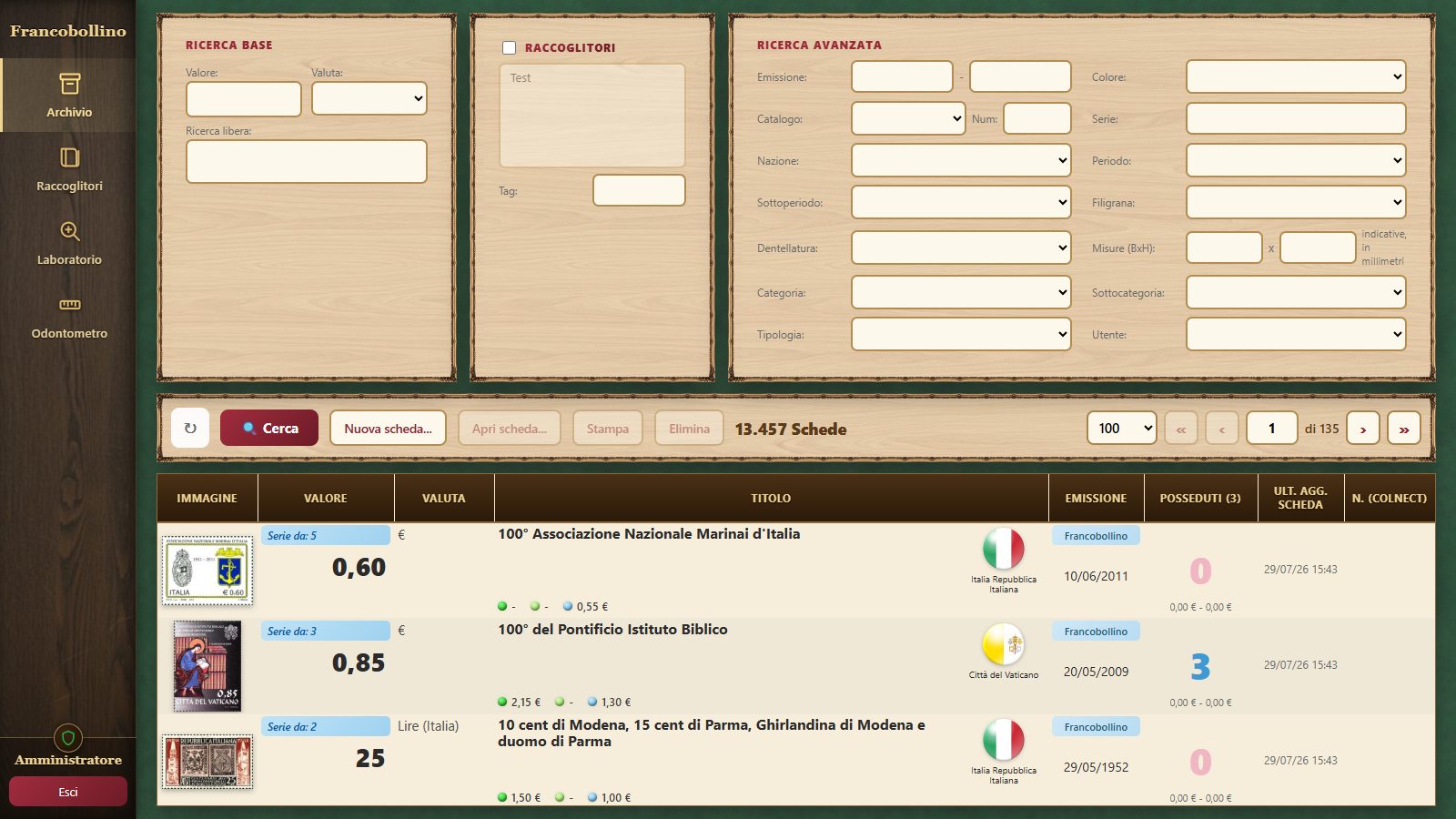Viewport: 1456px width, 819px height.
Task: Click the posseduti count 3
Action: 1200,667
